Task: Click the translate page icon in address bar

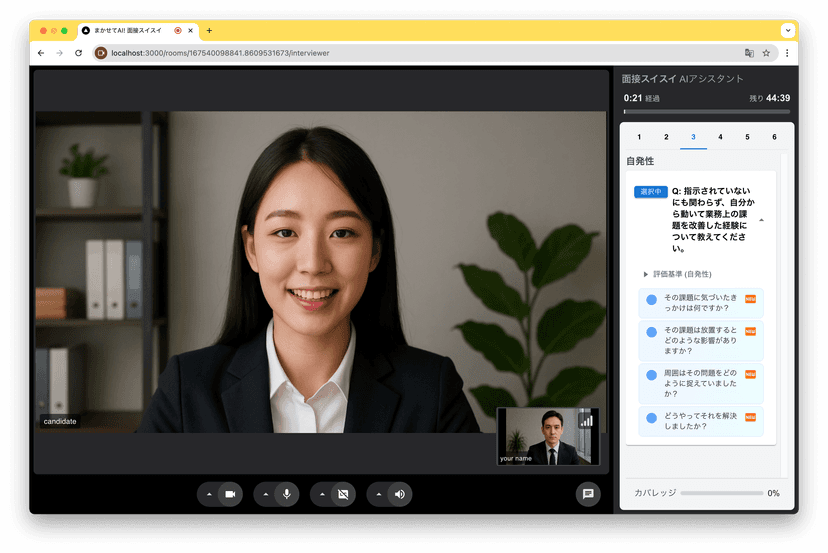Action: (748, 53)
